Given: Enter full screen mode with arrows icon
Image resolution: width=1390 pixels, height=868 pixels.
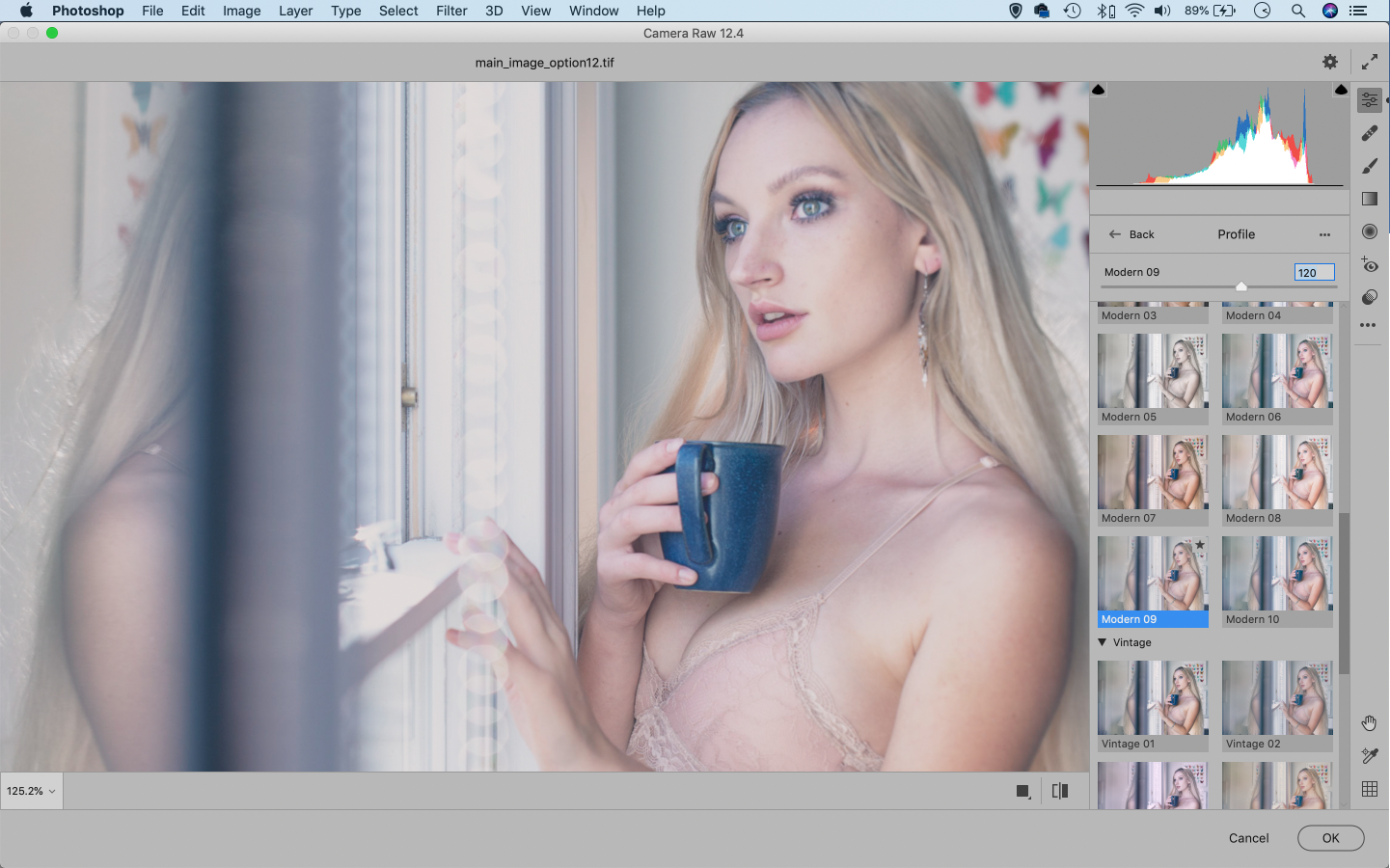Looking at the screenshot, I should 1369,62.
